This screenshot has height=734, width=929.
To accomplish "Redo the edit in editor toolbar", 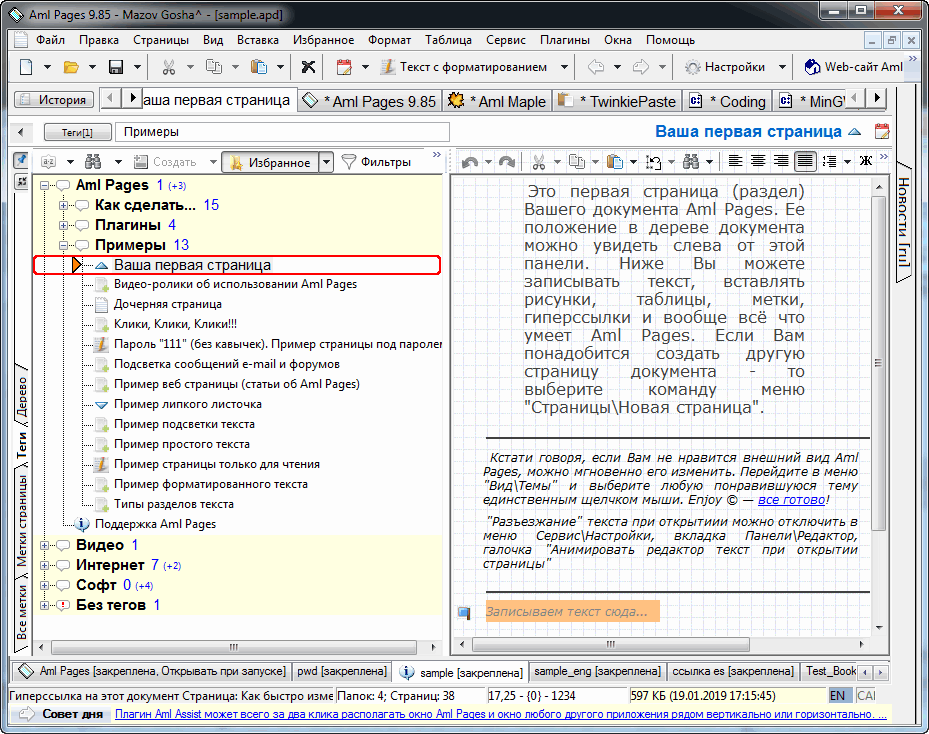I will coord(507,161).
